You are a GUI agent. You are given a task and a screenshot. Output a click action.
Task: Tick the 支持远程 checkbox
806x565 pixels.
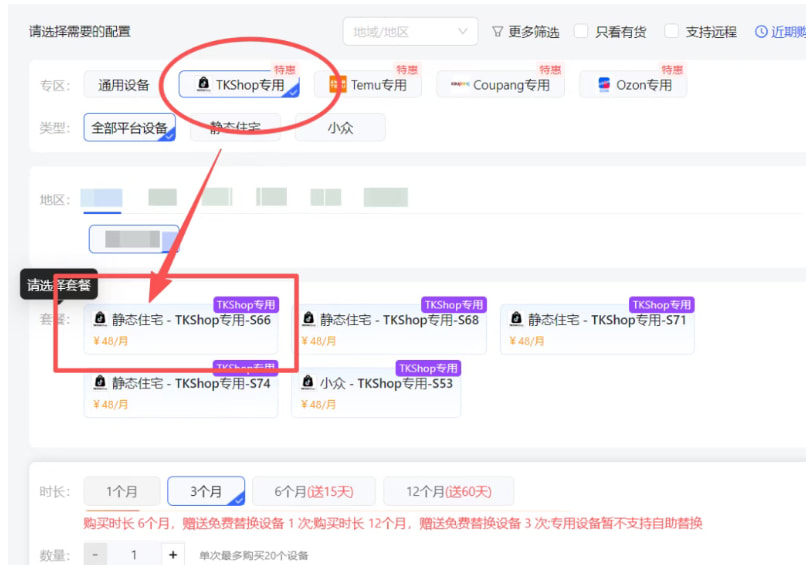click(671, 31)
